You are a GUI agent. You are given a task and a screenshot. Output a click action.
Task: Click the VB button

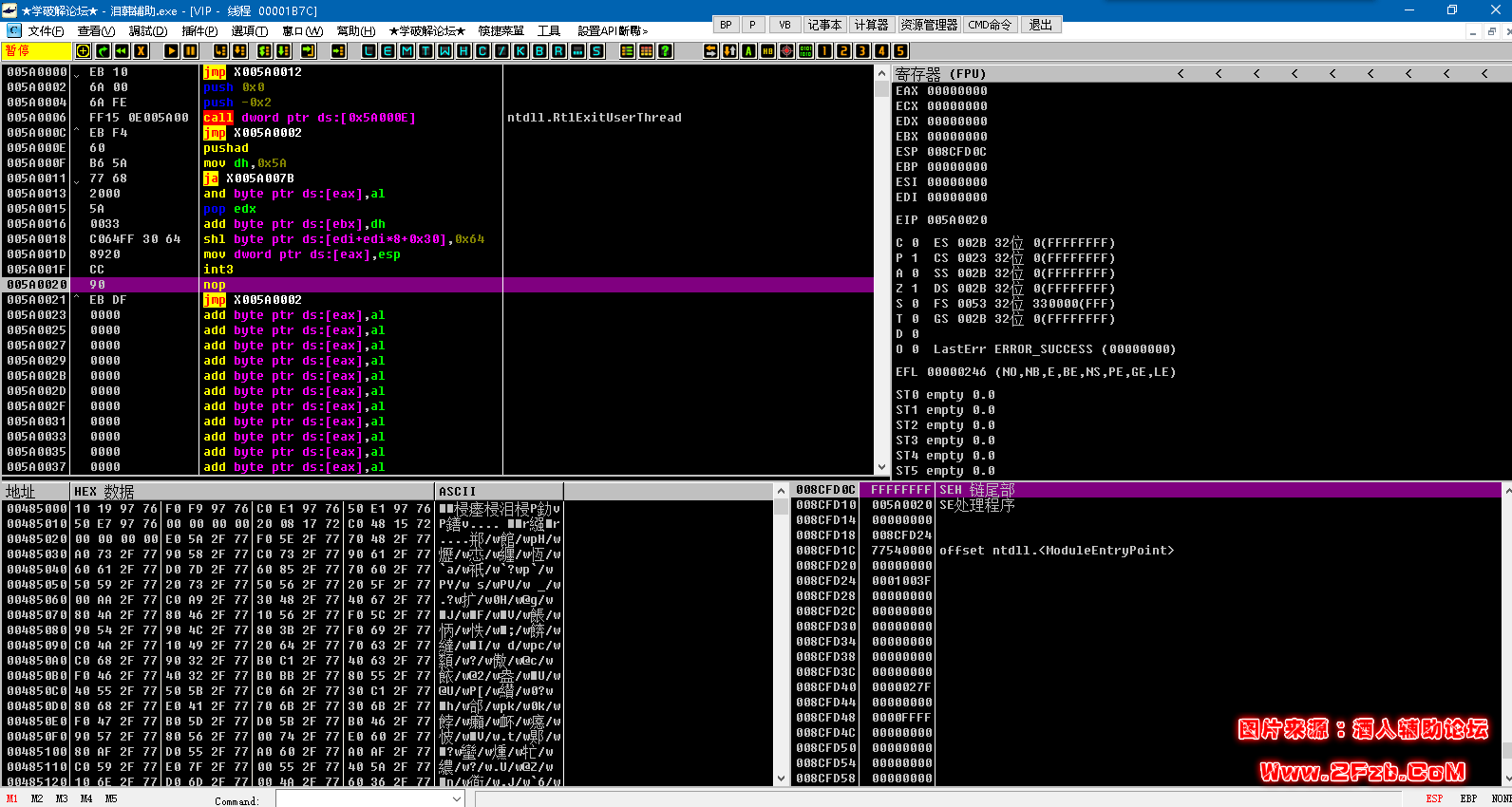pyautogui.click(x=784, y=25)
